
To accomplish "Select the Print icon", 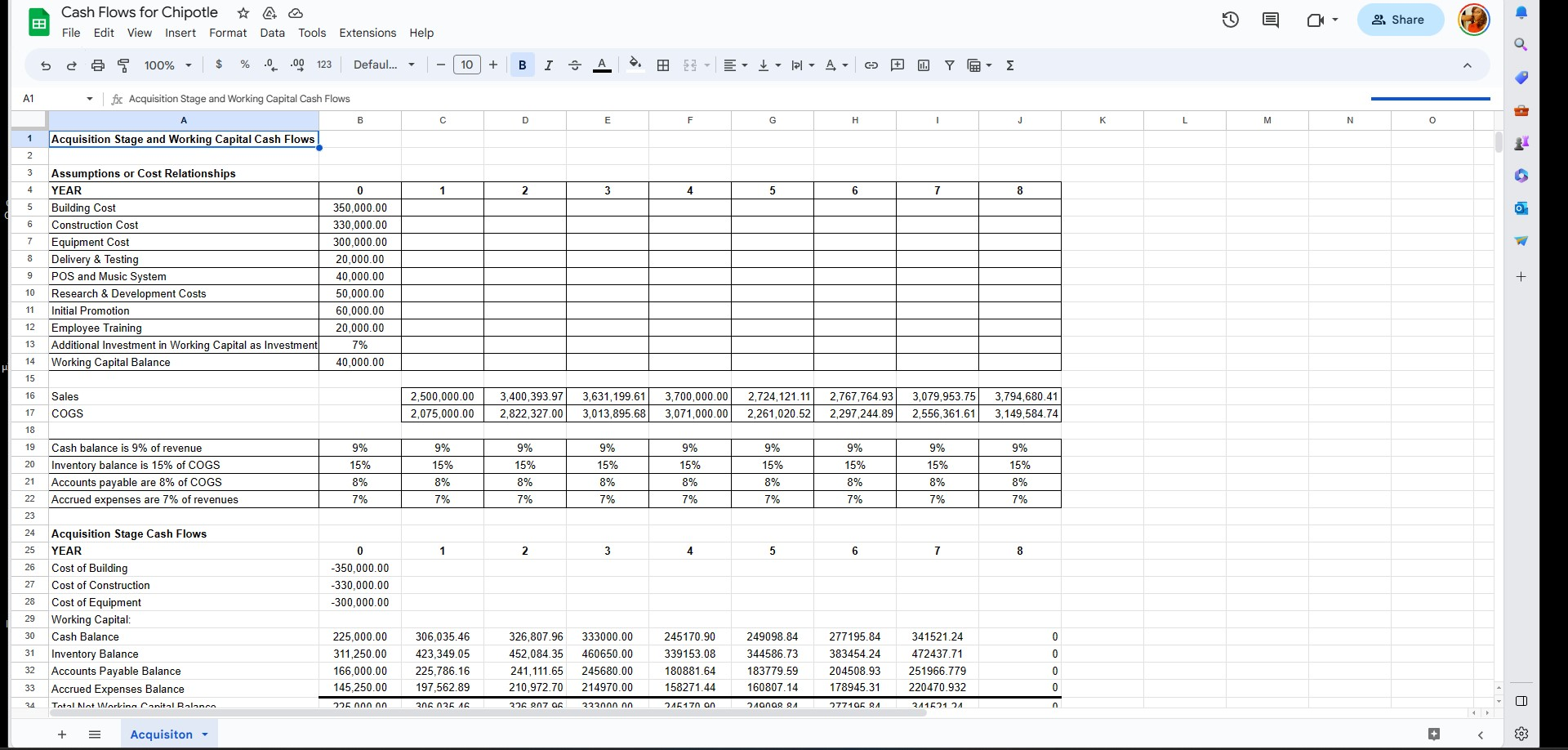I will (98, 65).
